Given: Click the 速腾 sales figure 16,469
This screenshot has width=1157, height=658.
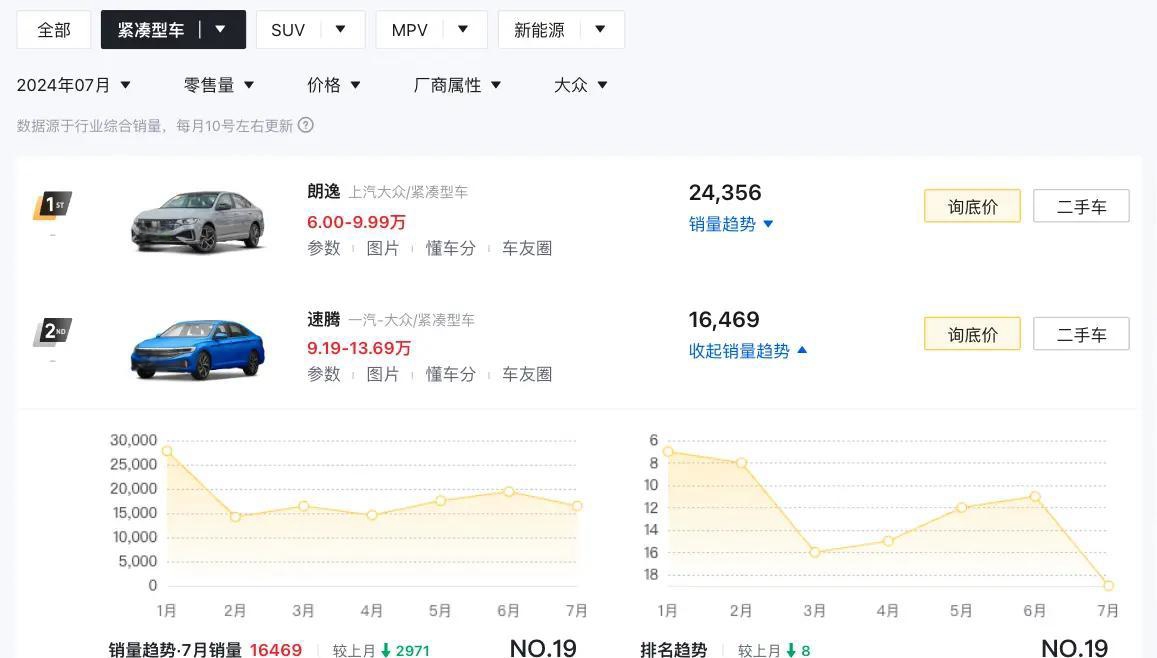Looking at the screenshot, I should [x=724, y=319].
